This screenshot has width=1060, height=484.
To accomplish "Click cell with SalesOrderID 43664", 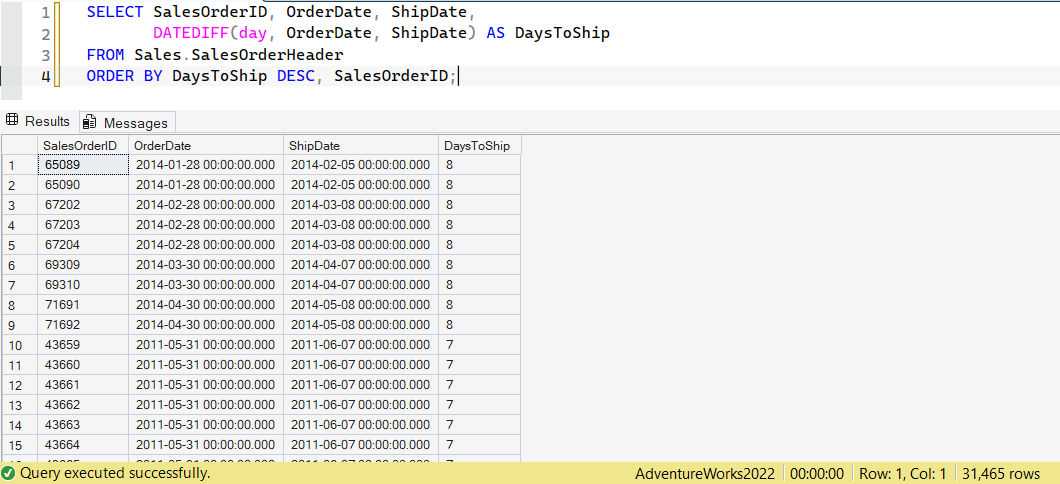I will click(82, 445).
